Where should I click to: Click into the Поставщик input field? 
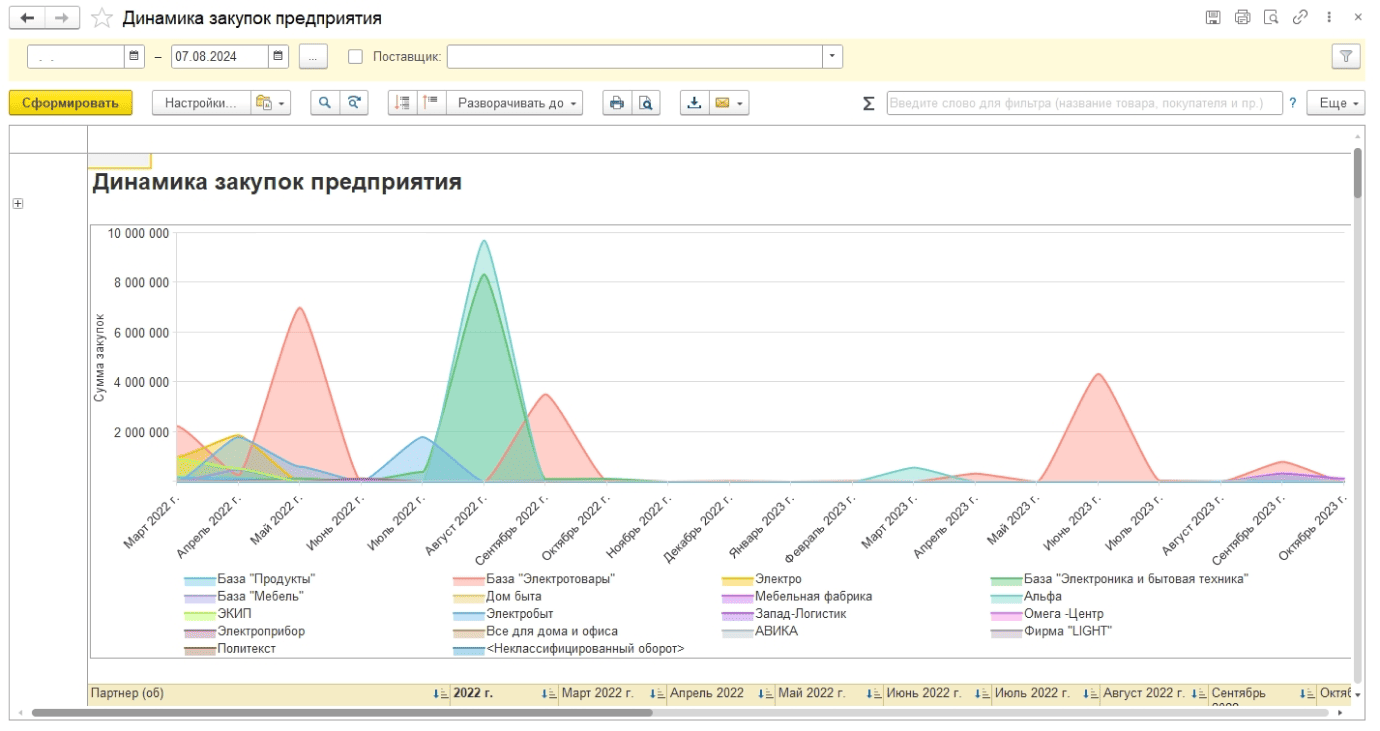(x=634, y=57)
